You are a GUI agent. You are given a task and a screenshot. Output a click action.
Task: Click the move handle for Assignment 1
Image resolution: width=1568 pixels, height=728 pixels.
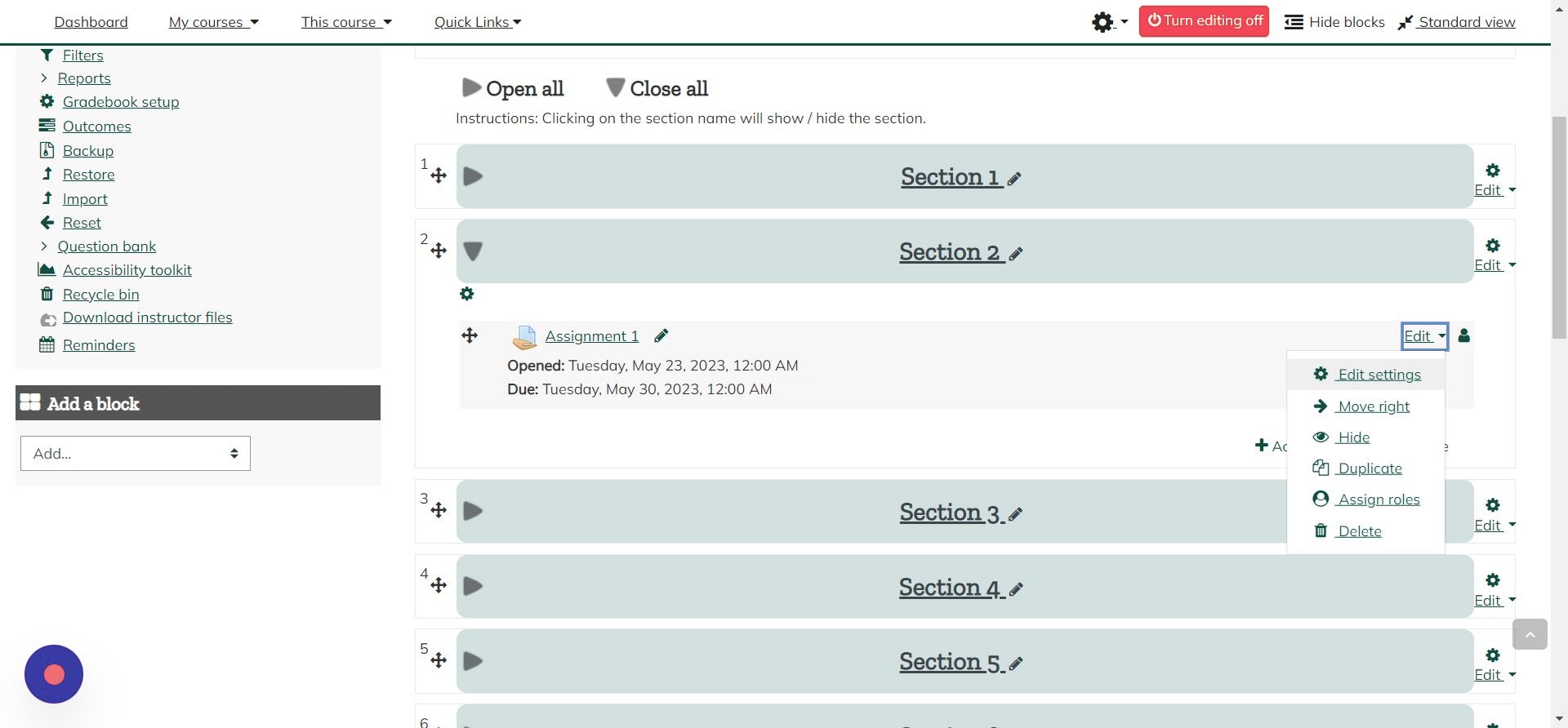click(x=470, y=335)
